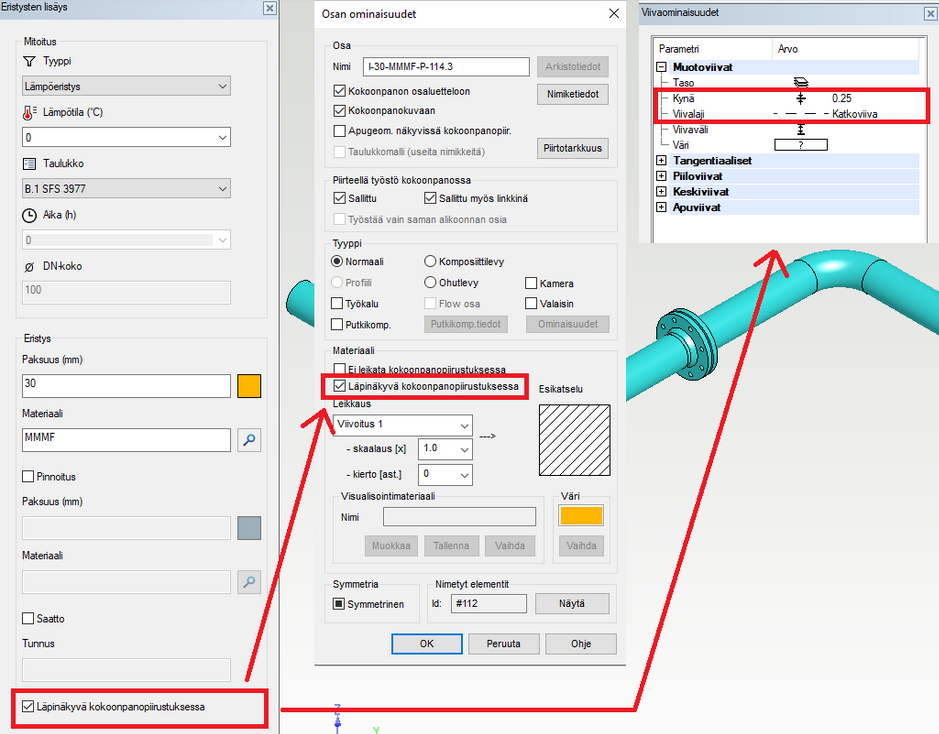The height and width of the screenshot is (734, 939).
Task: Toggle Sallittu checkbox in assembly machining
Action: 340,198
